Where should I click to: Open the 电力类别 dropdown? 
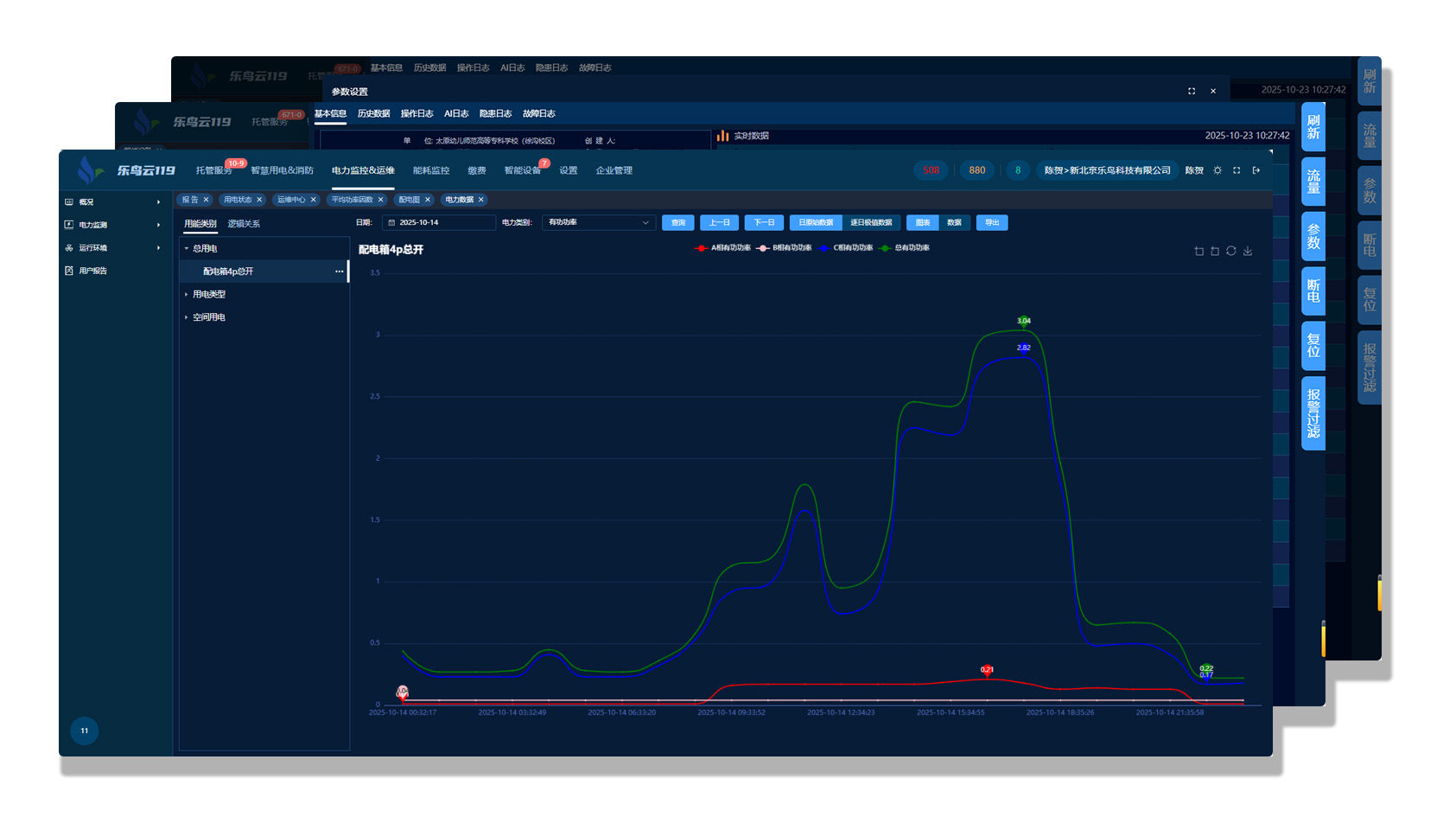pyautogui.click(x=598, y=222)
